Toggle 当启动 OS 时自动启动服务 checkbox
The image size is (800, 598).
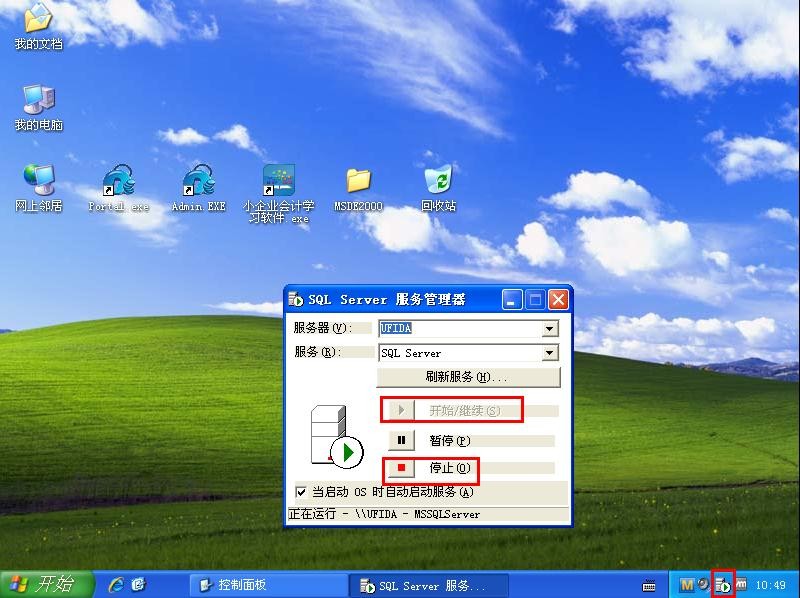301,492
